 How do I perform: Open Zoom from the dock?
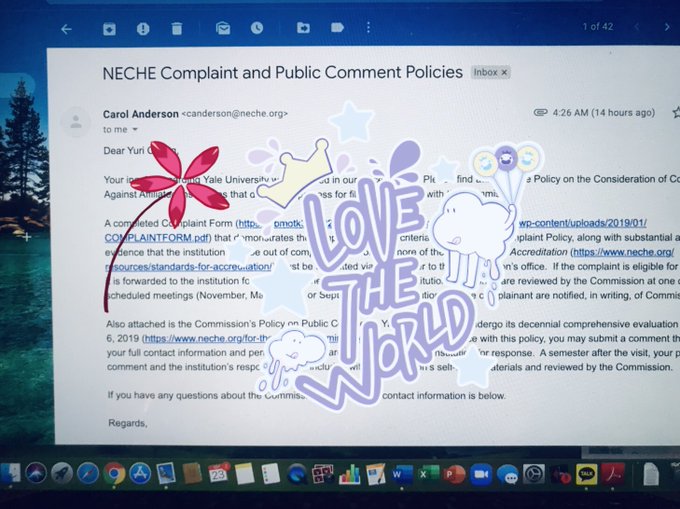coord(481,474)
